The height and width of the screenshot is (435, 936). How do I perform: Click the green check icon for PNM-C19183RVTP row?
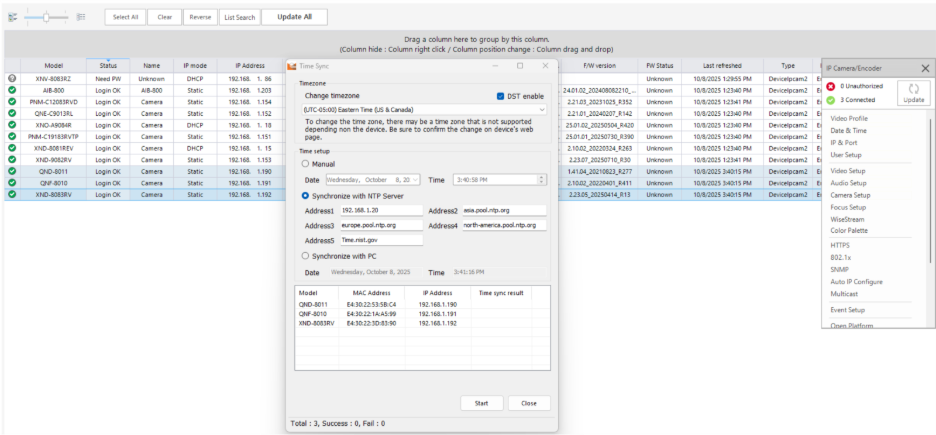(12, 137)
